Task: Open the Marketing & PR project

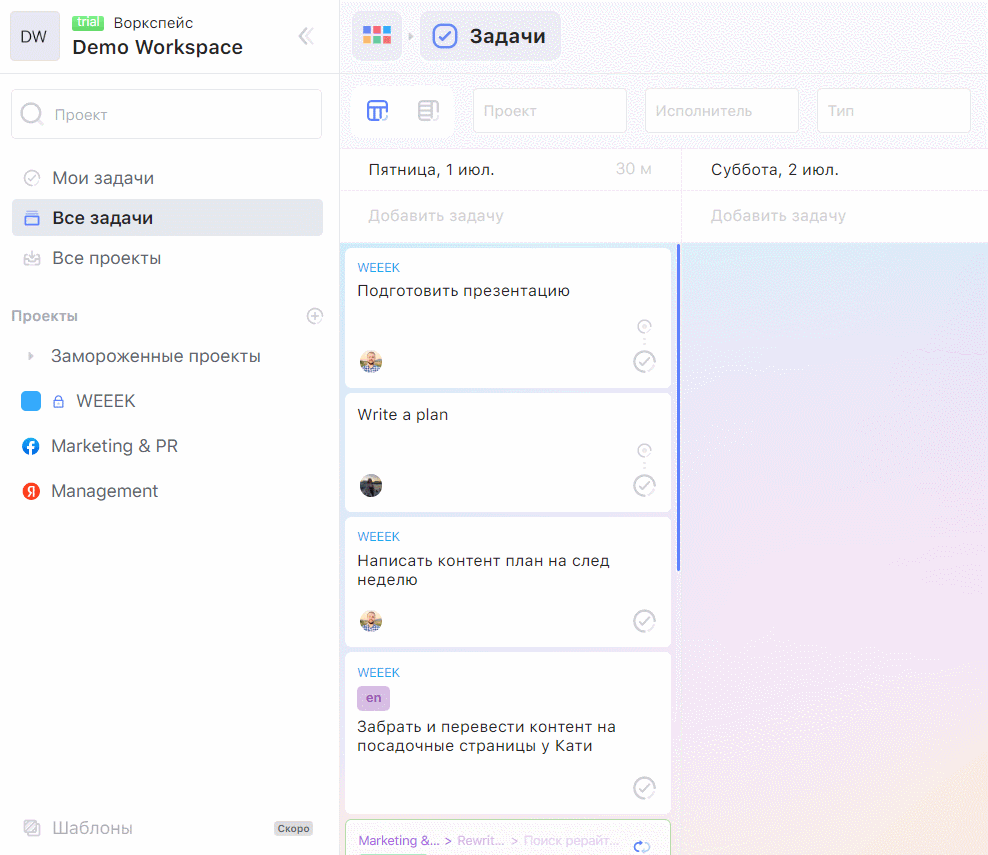Action: point(114,446)
